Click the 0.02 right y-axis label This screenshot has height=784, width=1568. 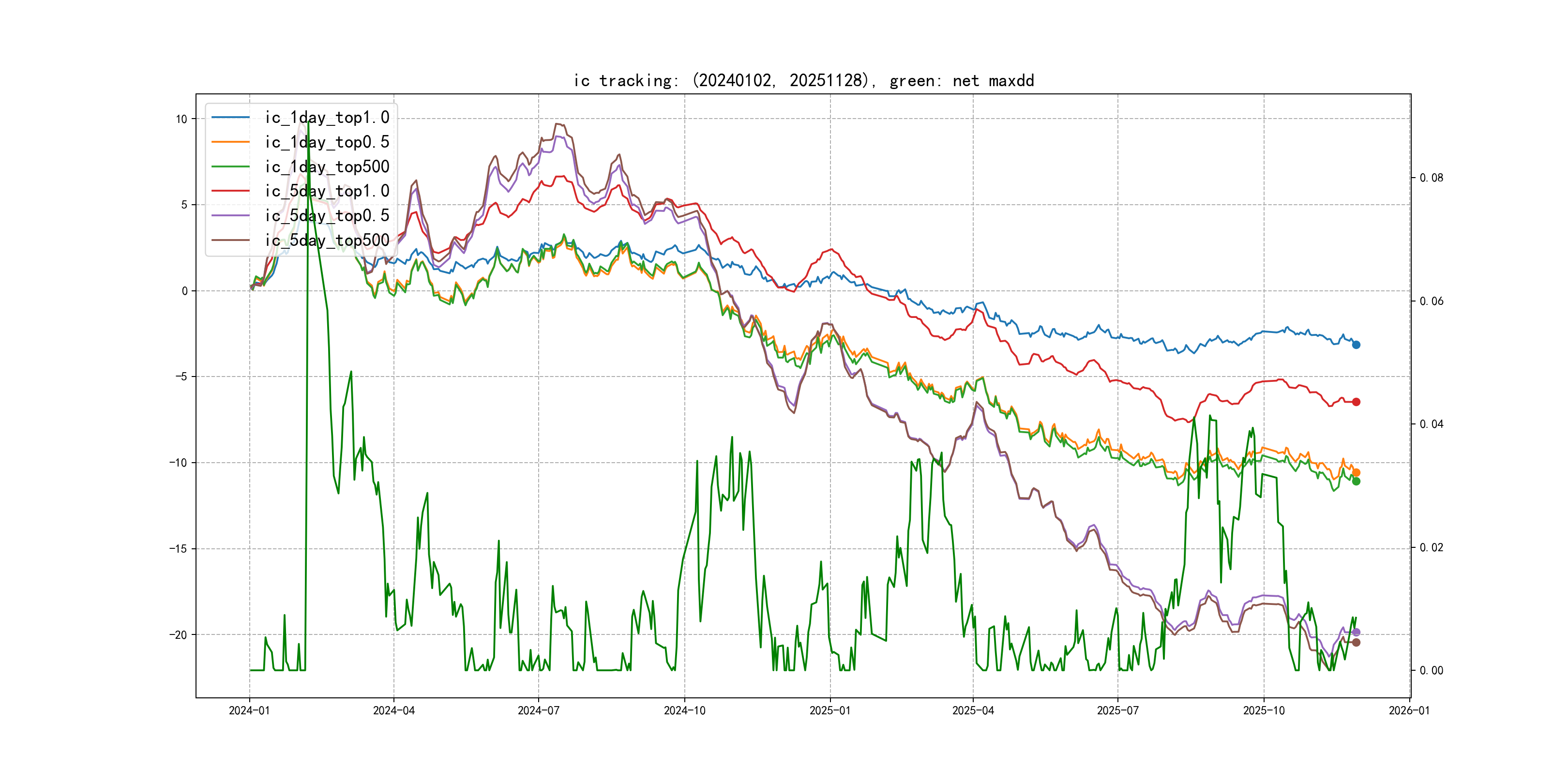tap(1431, 547)
